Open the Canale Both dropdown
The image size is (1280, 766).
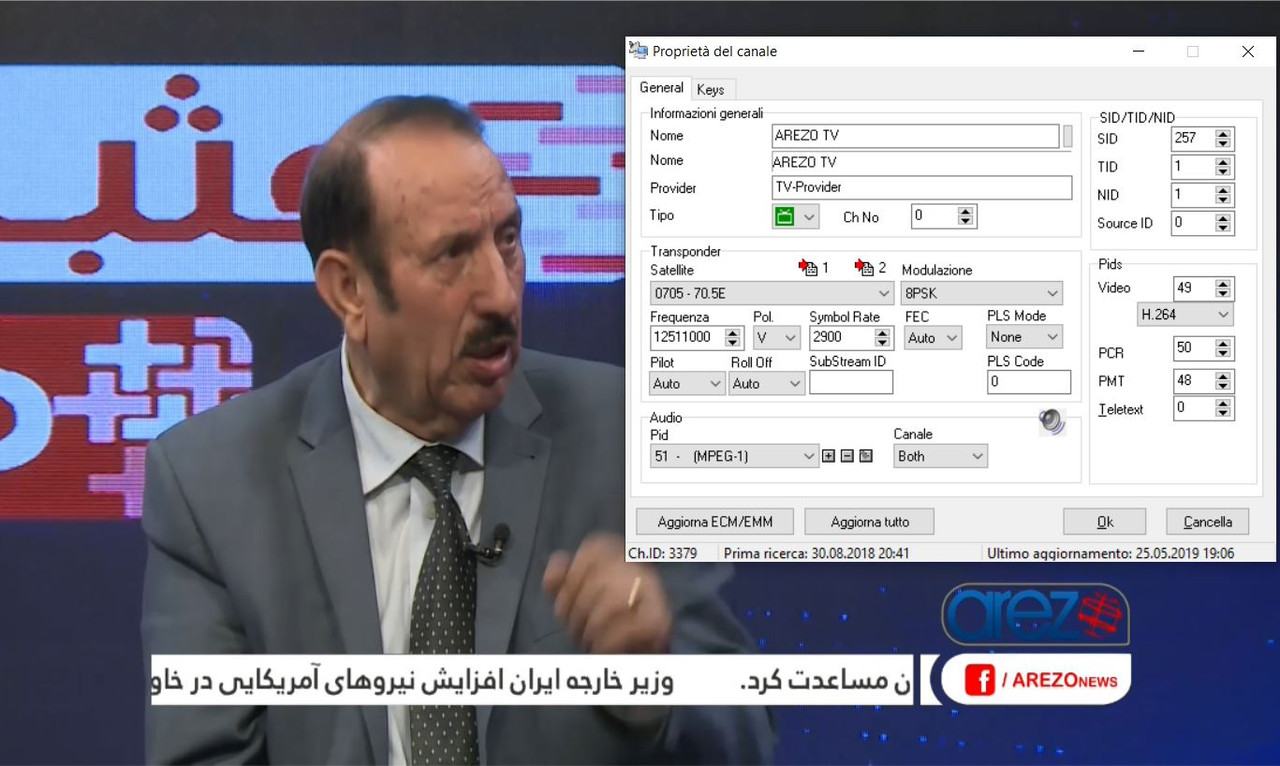tap(941, 457)
